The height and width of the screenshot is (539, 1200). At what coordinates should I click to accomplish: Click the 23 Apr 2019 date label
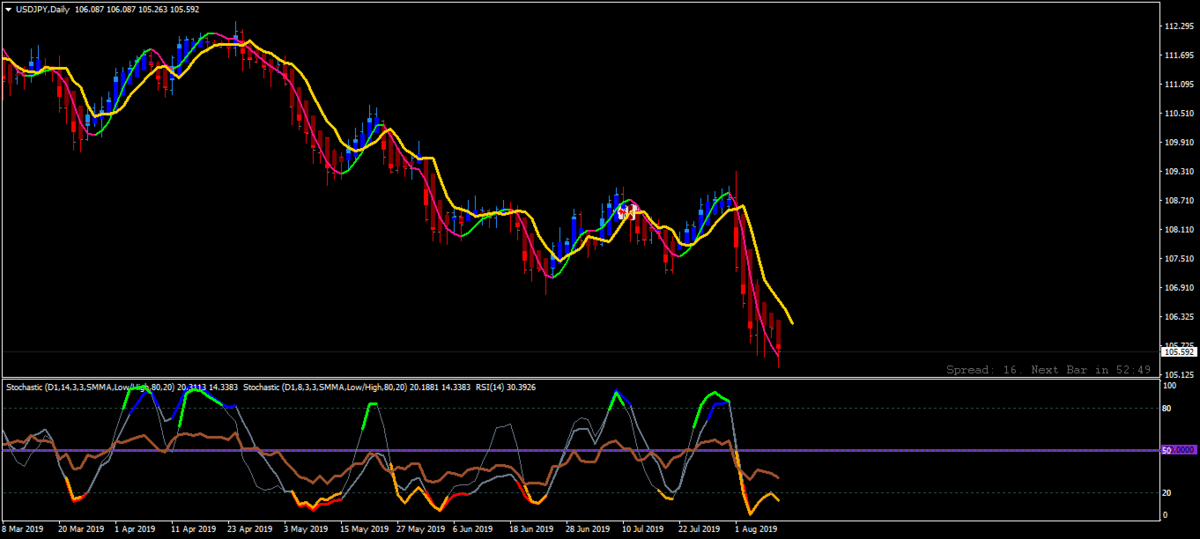tap(250, 528)
